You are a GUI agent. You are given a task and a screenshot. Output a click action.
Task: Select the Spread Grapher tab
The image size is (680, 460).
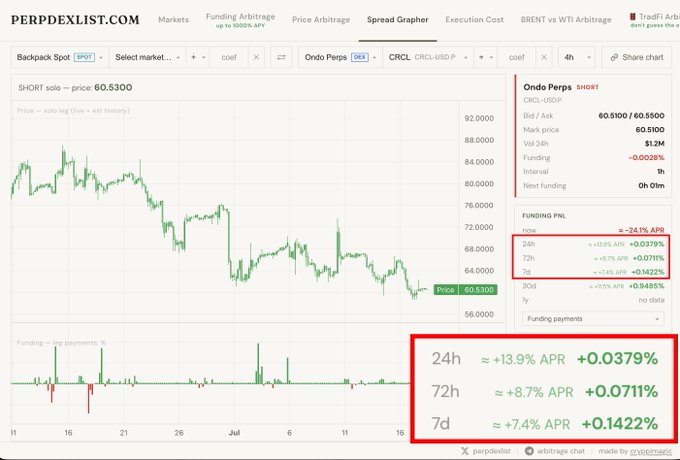398,20
